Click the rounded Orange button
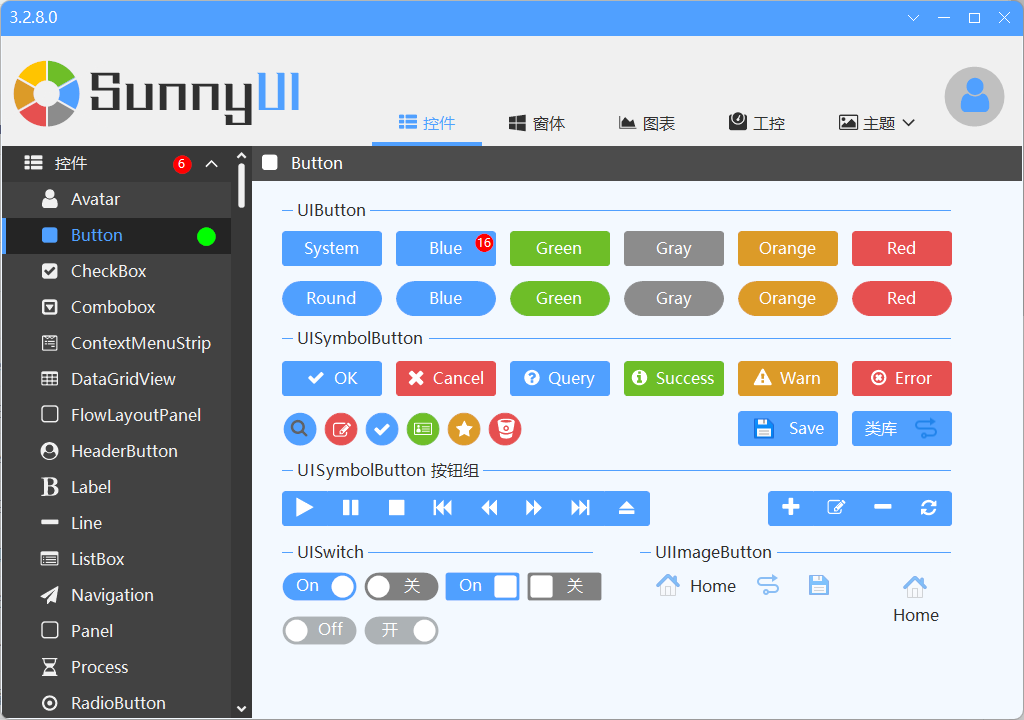 click(x=788, y=299)
